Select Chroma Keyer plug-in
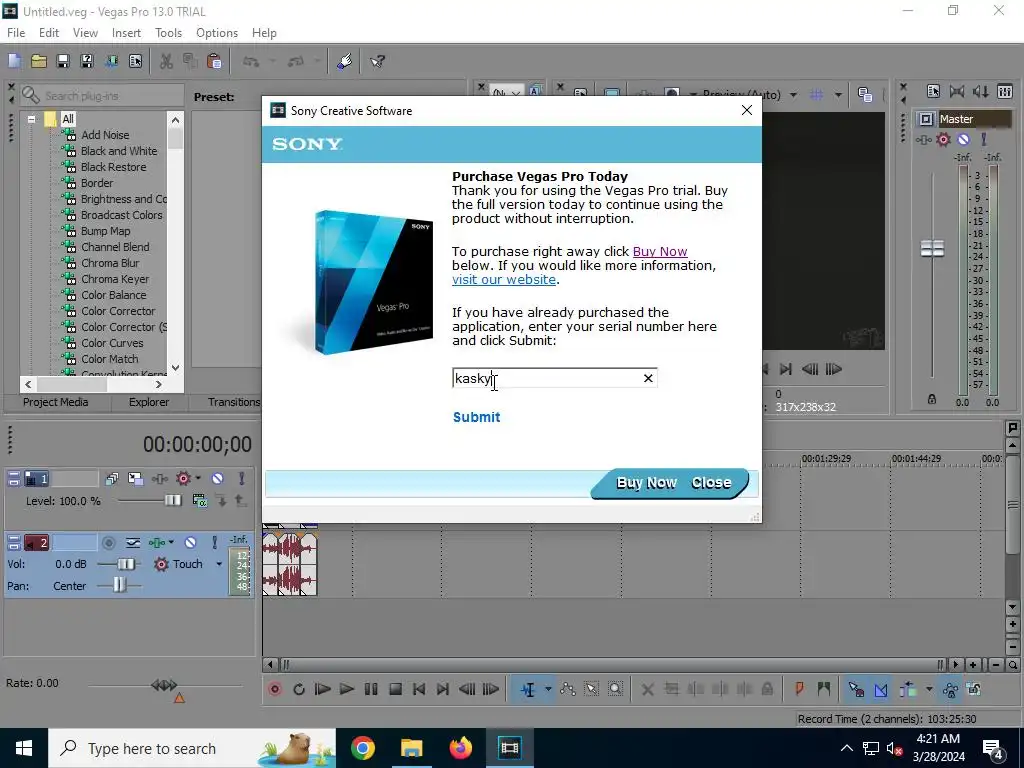The width and height of the screenshot is (1024, 768). pos(114,279)
